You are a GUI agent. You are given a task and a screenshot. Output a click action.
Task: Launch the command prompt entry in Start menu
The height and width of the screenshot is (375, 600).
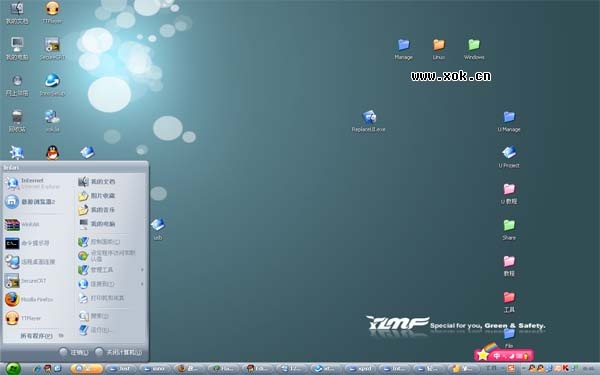29,243
